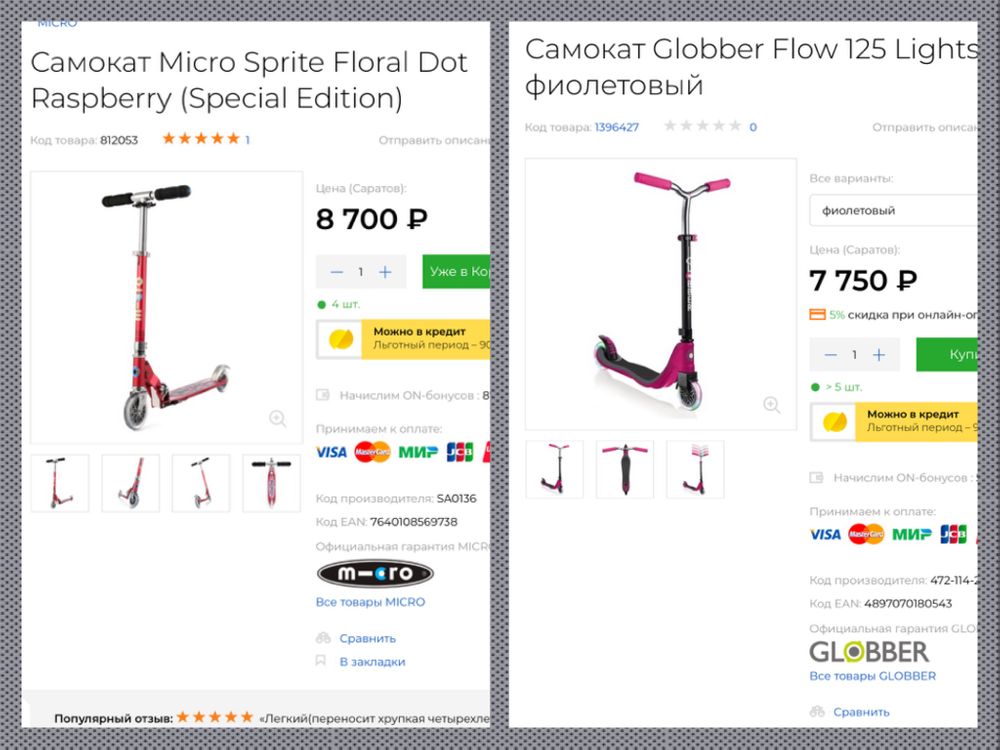Click the Micro brand logo
The image size is (1000, 750).
tap(375, 574)
